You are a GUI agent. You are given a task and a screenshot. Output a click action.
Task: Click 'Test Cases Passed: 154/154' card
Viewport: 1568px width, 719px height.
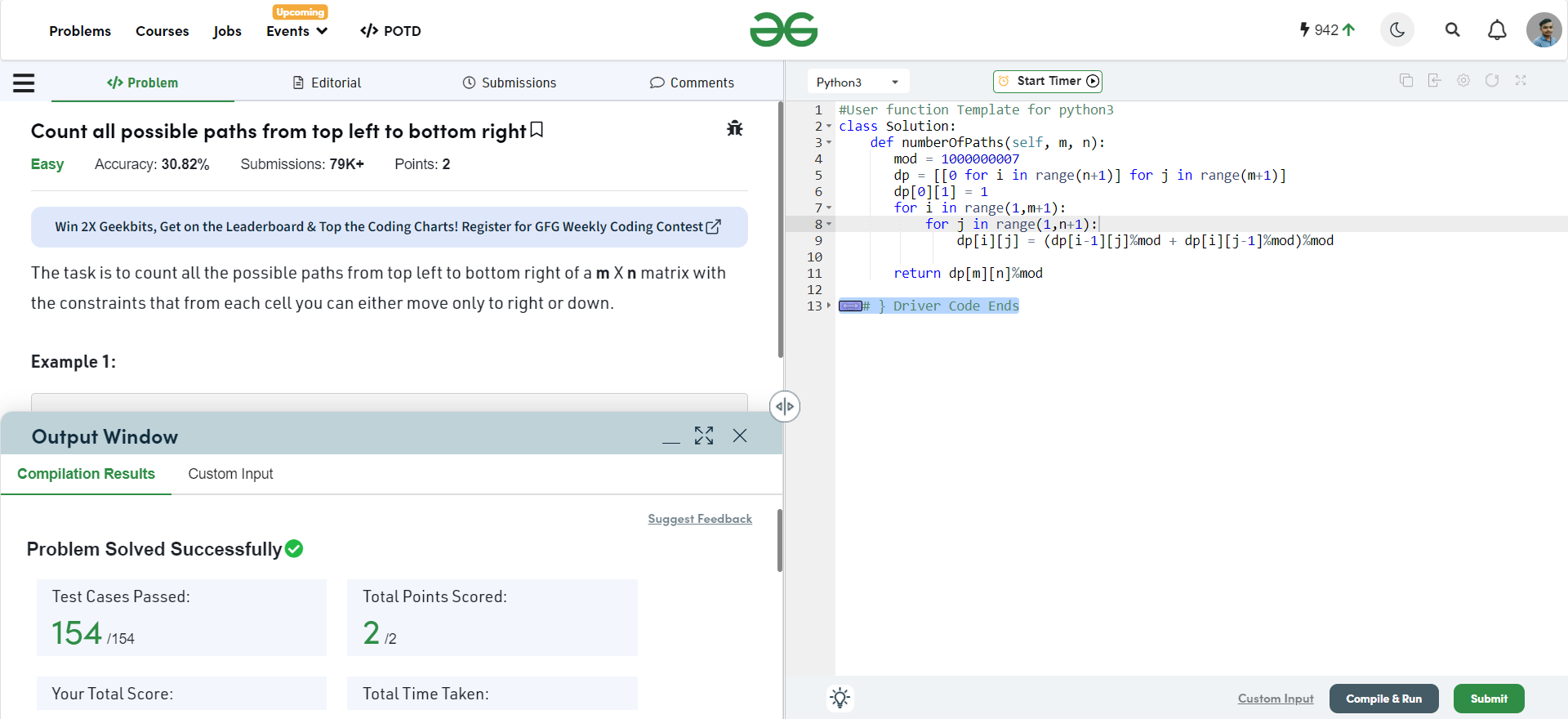[181, 618]
